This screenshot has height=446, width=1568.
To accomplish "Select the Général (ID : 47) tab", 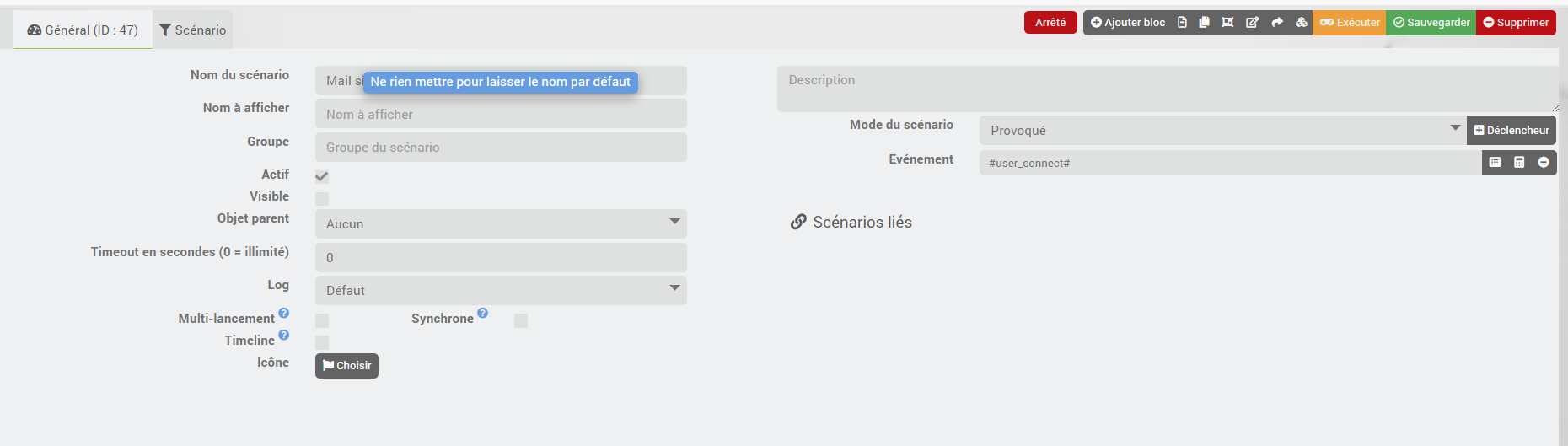I will [83, 30].
